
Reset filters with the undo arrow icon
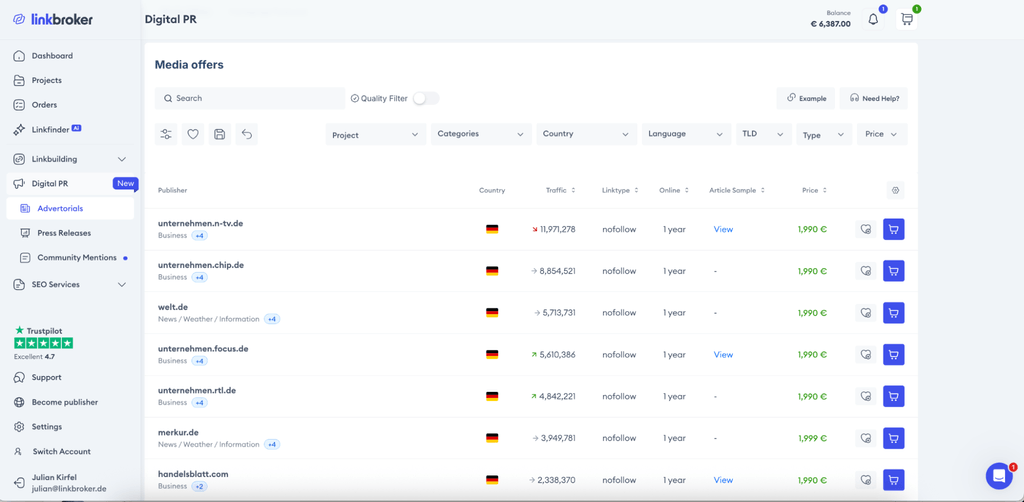(x=246, y=134)
